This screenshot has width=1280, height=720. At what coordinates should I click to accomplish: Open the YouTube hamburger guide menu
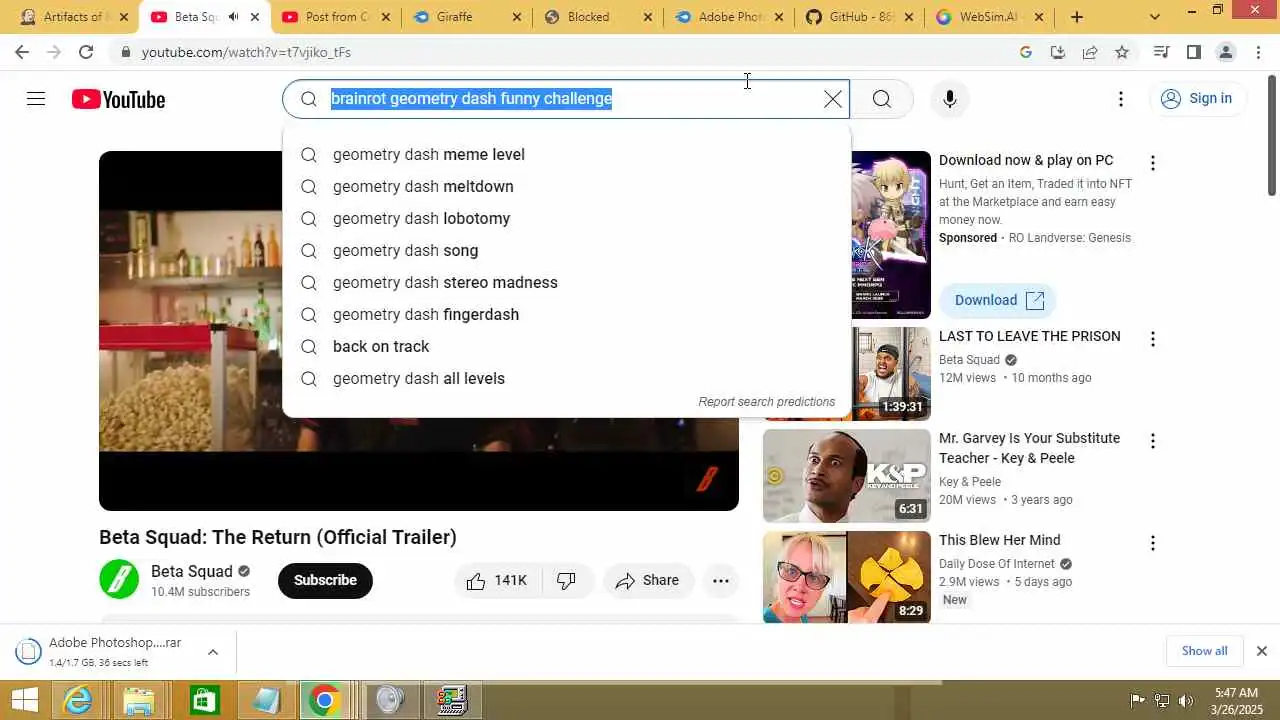pyautogui.click(x=36, y=99)
